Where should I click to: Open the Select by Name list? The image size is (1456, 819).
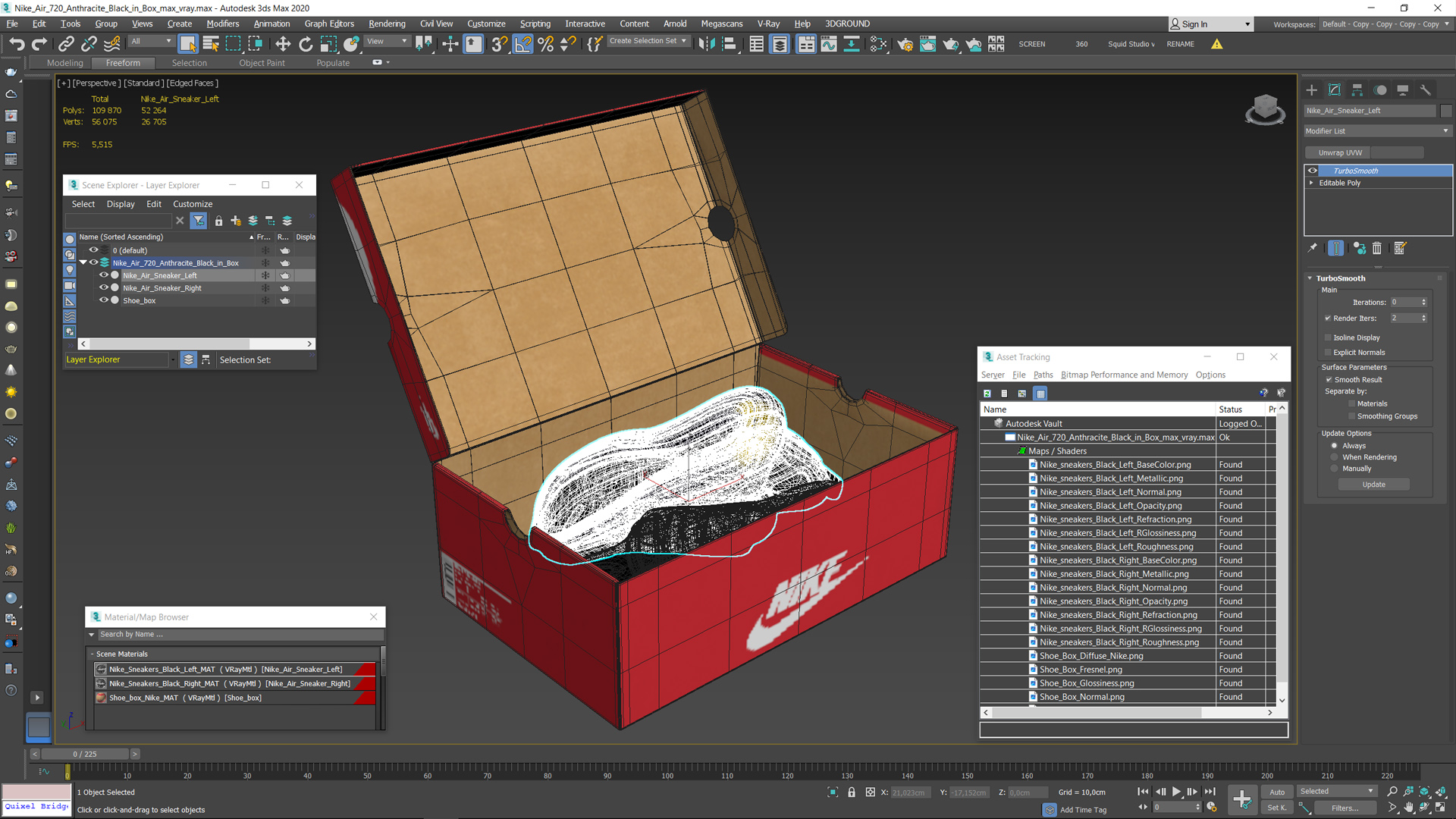[211, 44]
